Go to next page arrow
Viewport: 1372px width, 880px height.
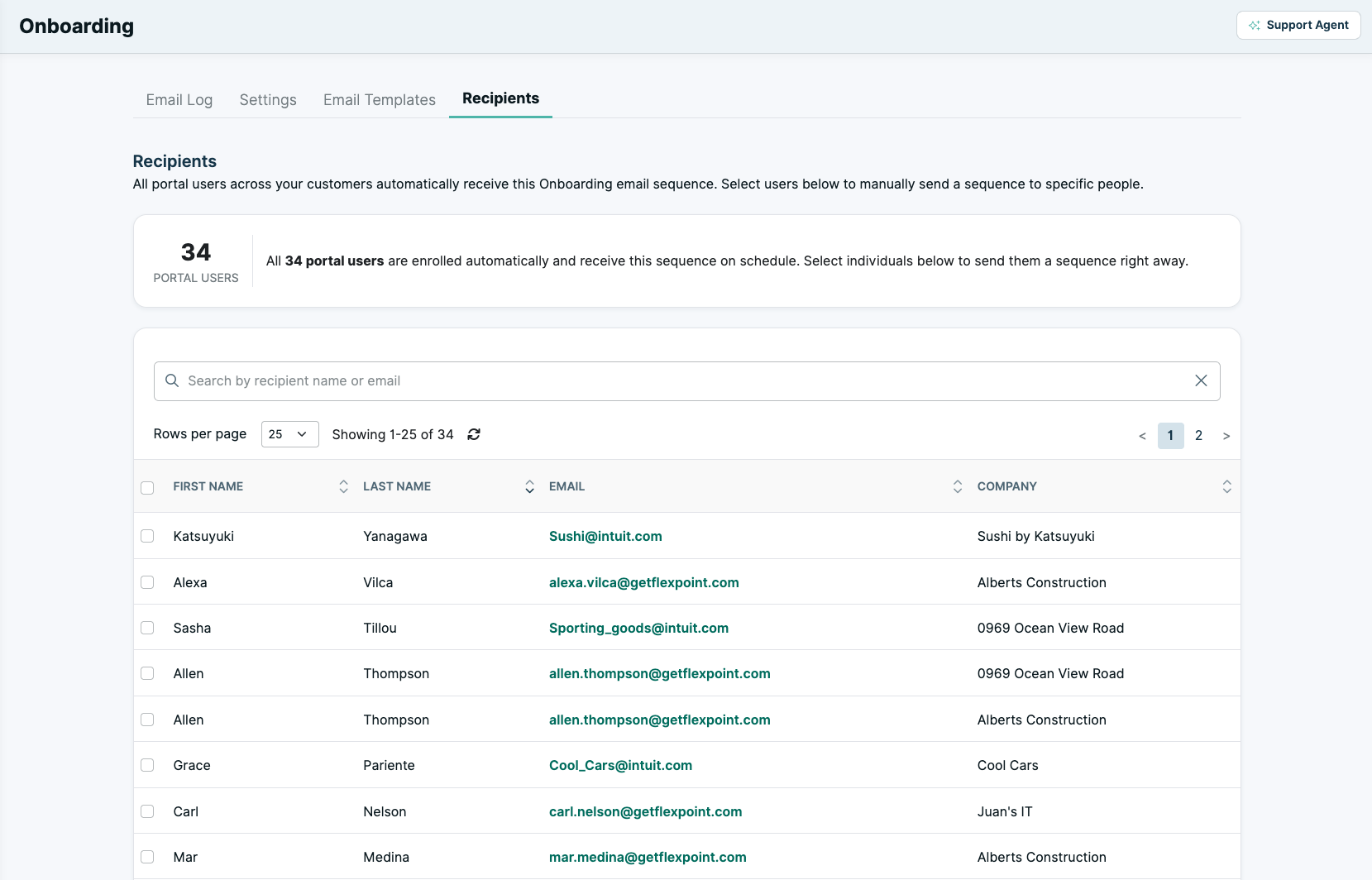(1226, 436)
